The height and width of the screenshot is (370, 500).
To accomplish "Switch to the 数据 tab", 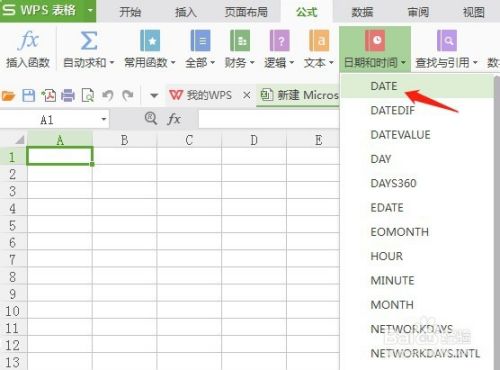I will [362, 12].
